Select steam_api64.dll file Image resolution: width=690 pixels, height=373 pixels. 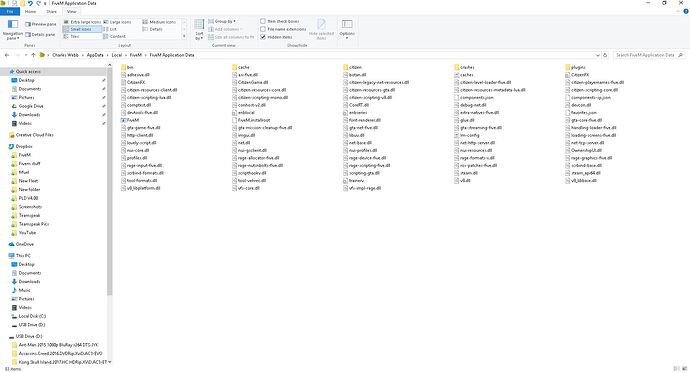click(583, 173)
